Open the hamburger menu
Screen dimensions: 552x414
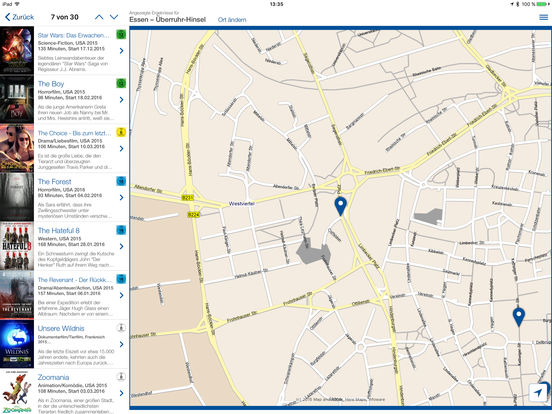point(544,17)
